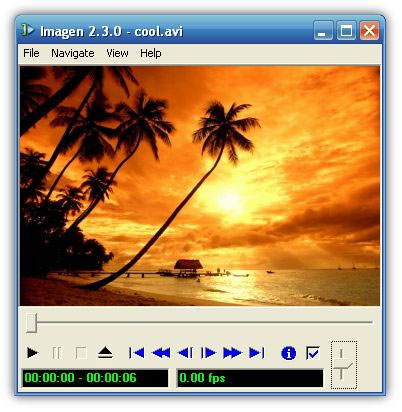Open the File menu
This screenshot has height=412, width=402.
coord(31,53)
